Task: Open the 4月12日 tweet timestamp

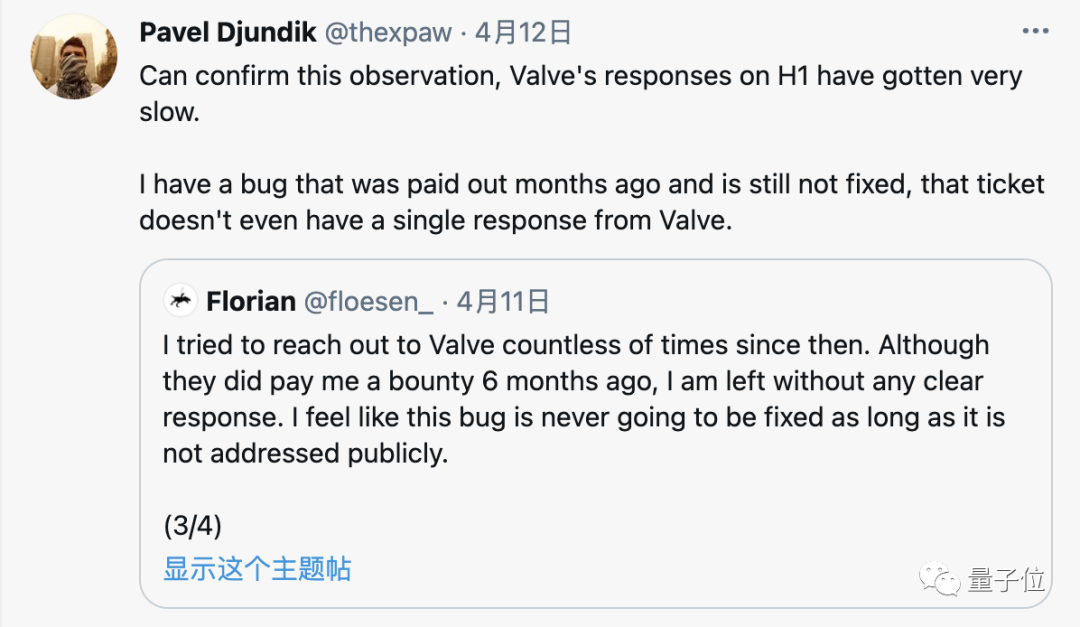Action: click(523, 32)
